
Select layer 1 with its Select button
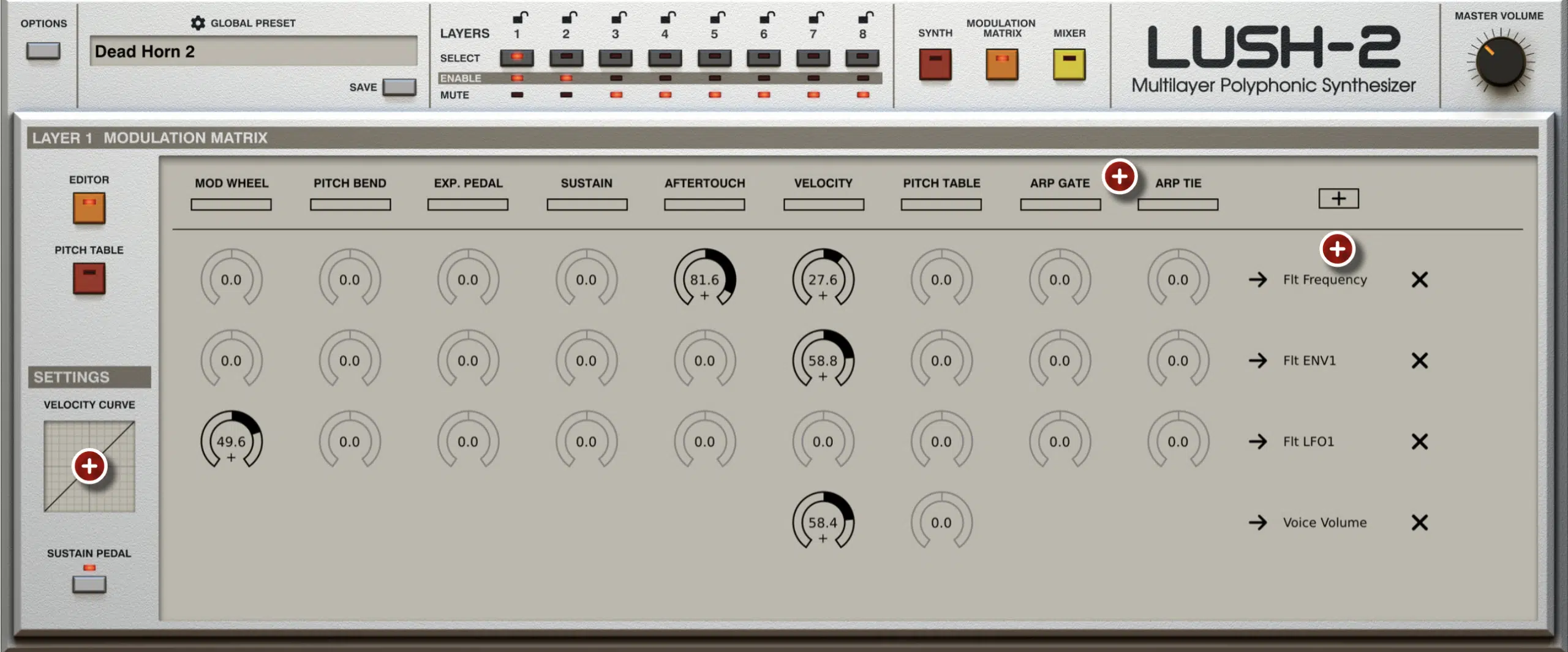click(517, 58)
